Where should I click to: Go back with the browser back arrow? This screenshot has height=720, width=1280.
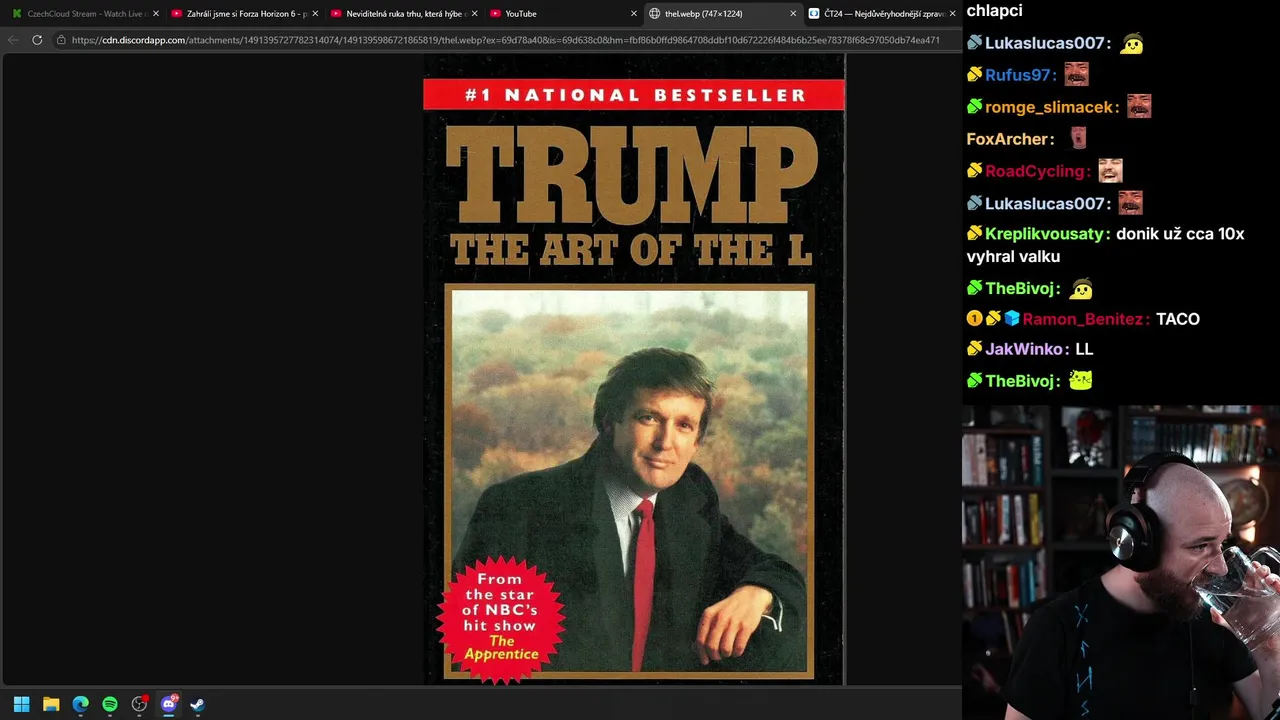pos(13,40)
